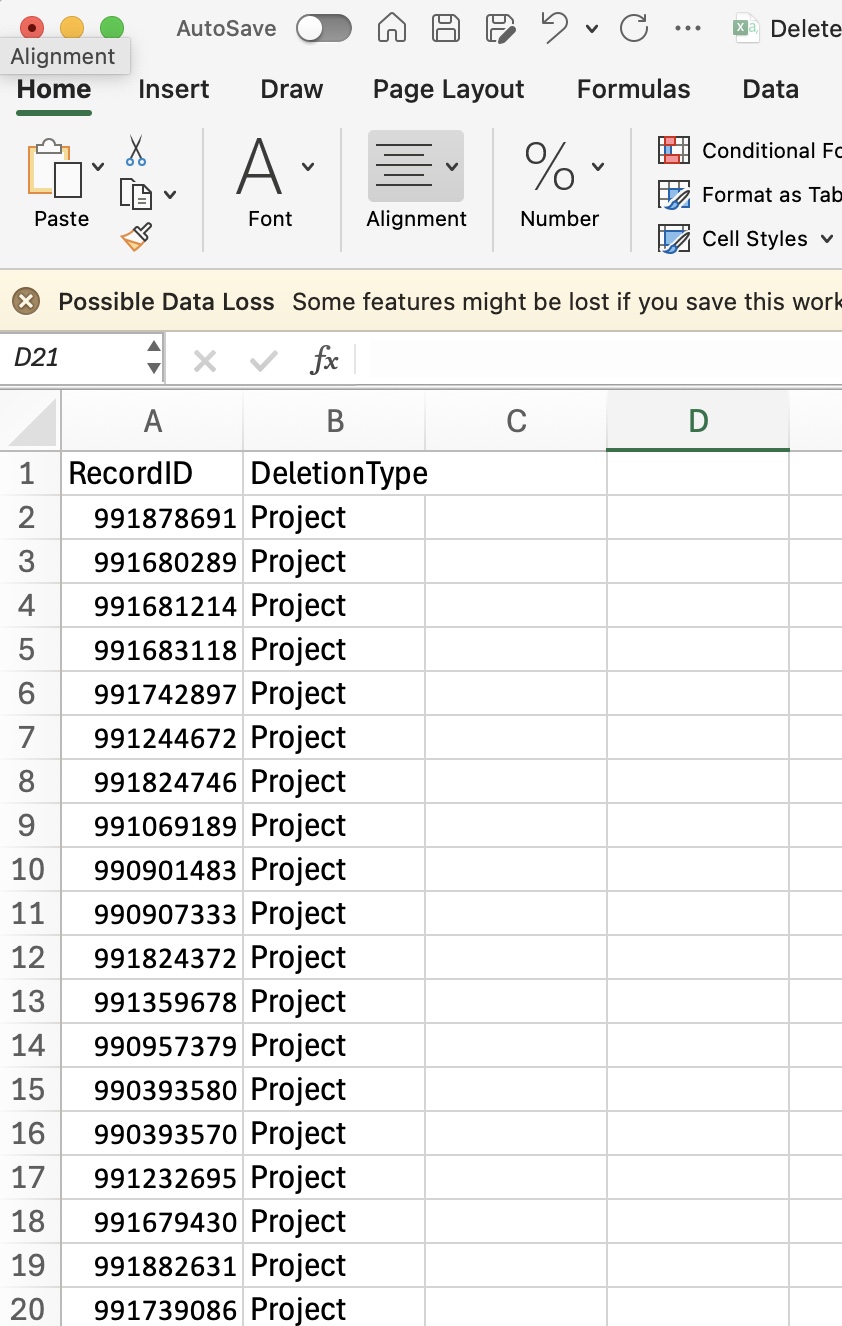Viewport: 842px width, 1326px height.
Task: Click the Save floppy disk icon
Action: click(x=446, y=28)
